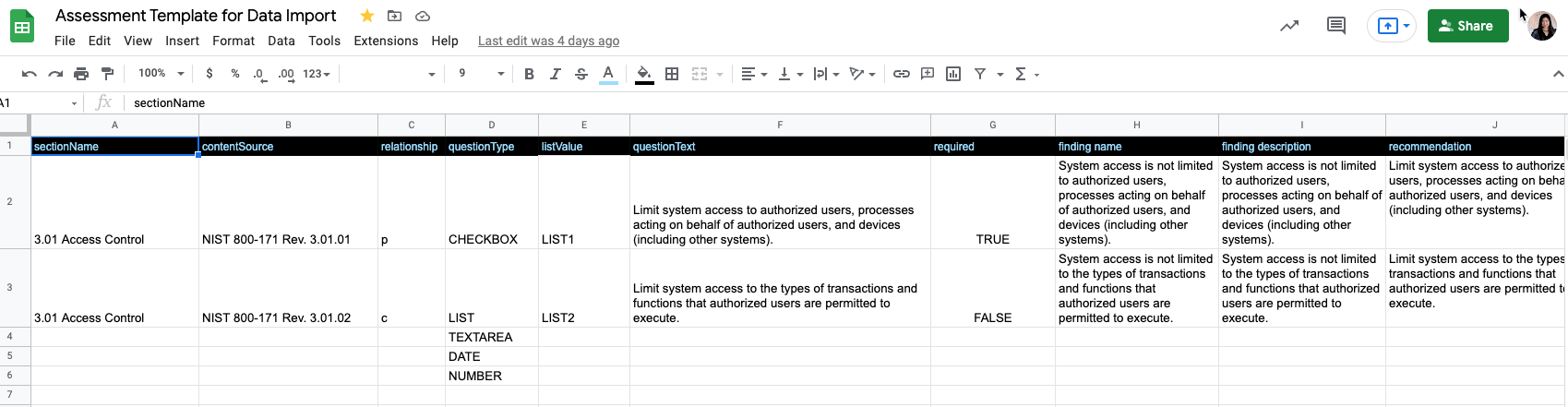This screenshot has width=1568, height=407.
Task: Click the Undo icon in toolbar
Action: [30, 74]
